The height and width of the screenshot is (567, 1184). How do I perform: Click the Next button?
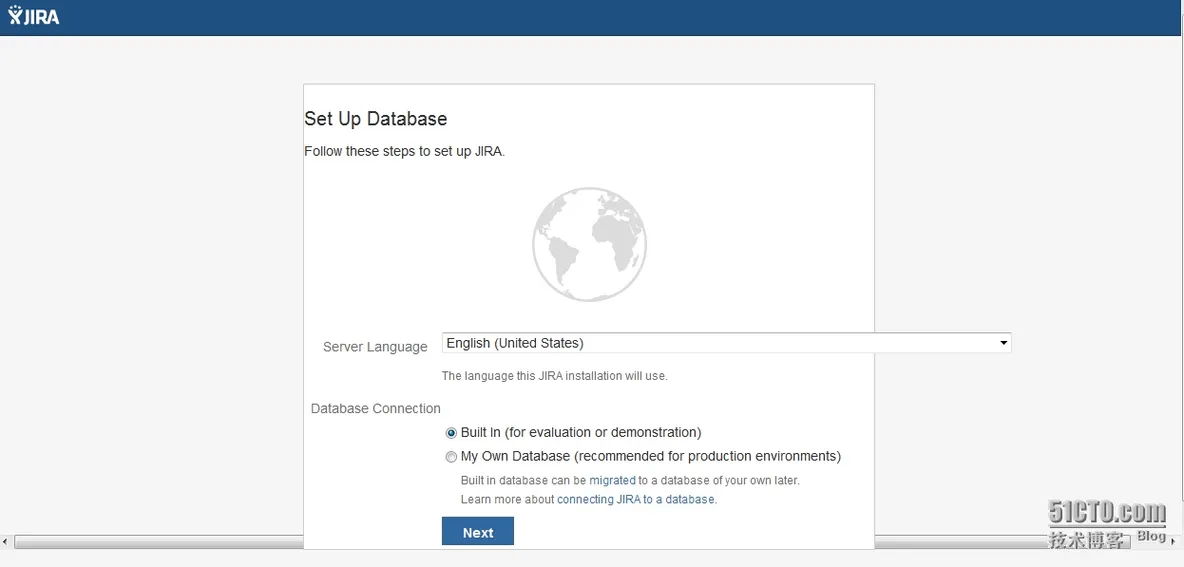[x=478, y=532]
